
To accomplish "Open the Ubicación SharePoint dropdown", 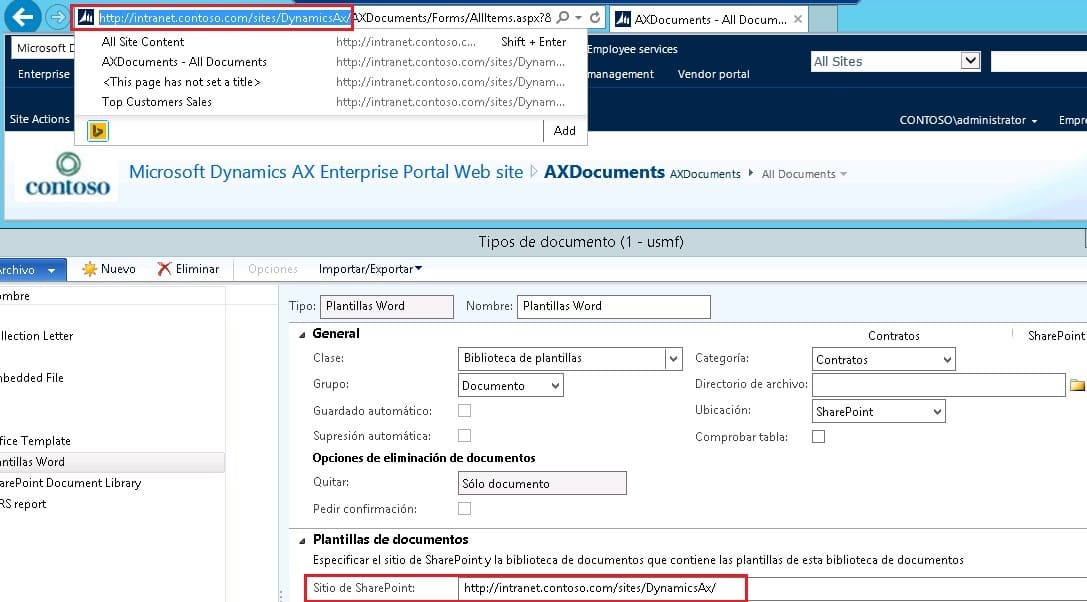I will point(936,411).
